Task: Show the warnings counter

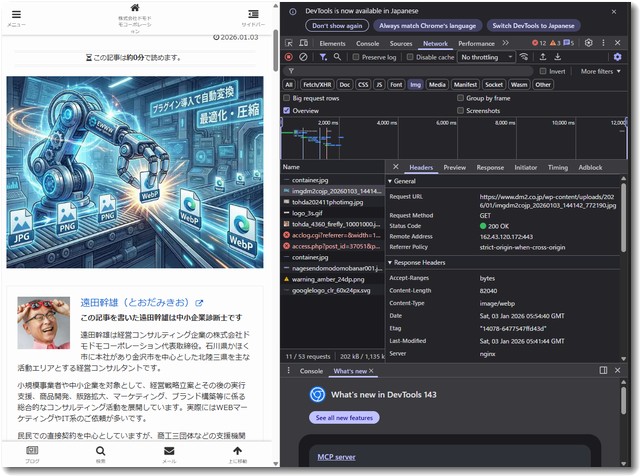Action: tap(555, 43)
